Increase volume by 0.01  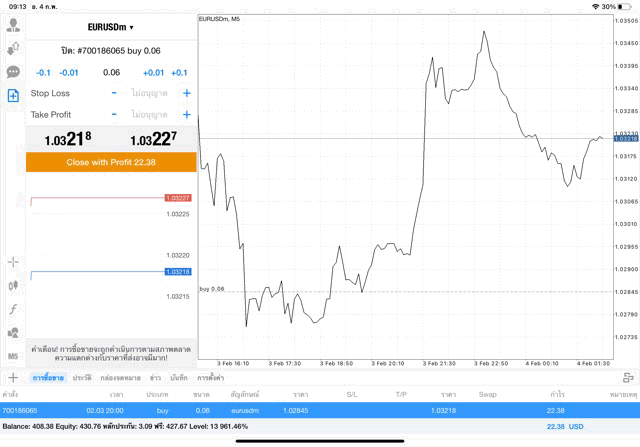point(153,73)
